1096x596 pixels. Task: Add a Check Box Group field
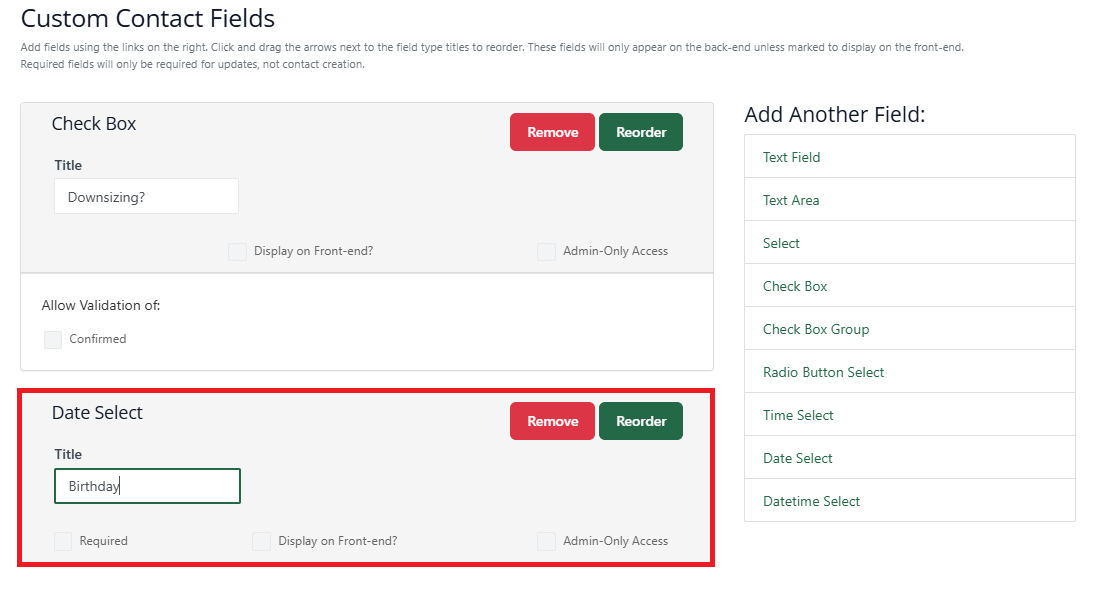(909, 328)
